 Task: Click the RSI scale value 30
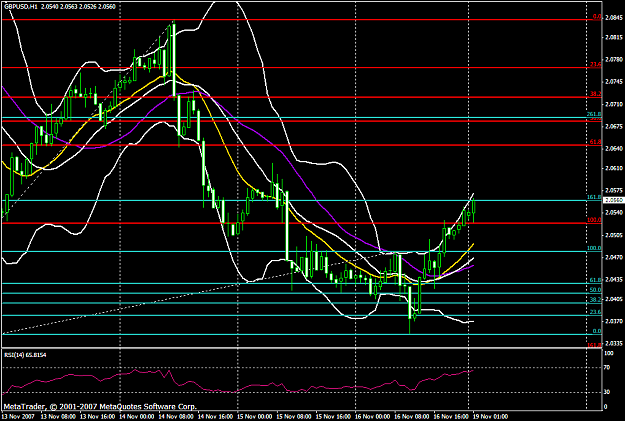(x=607, y=392)
